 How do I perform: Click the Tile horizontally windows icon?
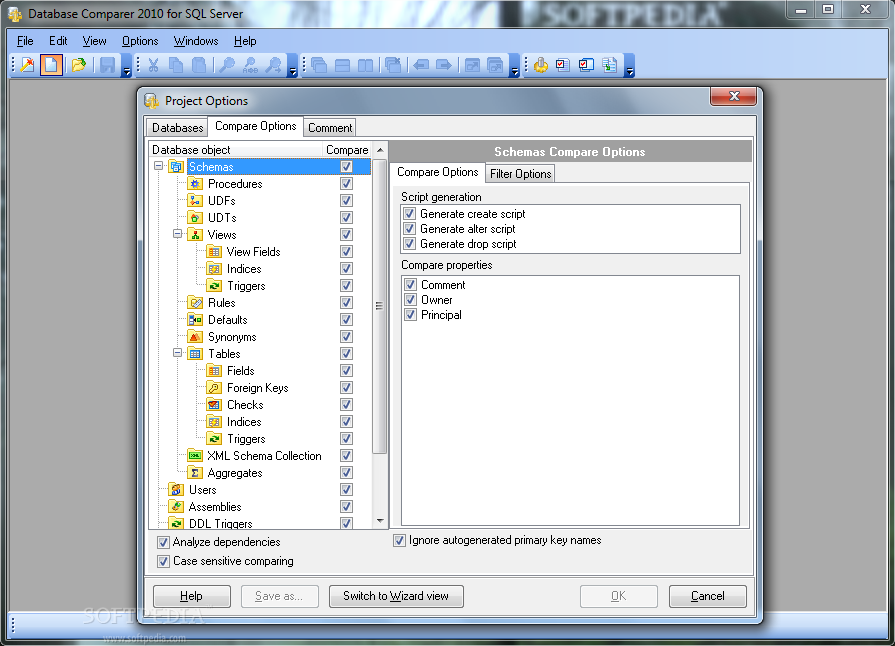coord(342,65)
